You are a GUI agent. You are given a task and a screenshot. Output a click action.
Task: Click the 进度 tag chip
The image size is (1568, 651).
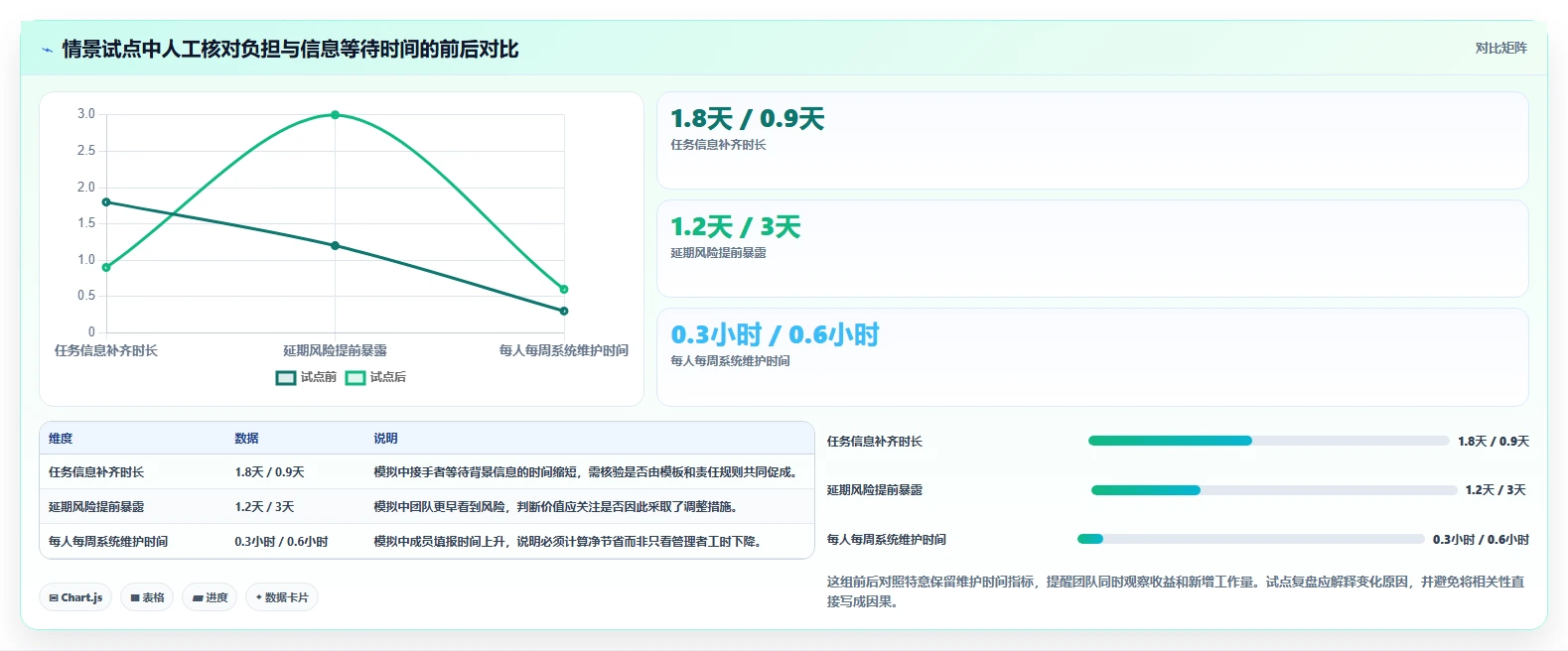click(210, 597)
